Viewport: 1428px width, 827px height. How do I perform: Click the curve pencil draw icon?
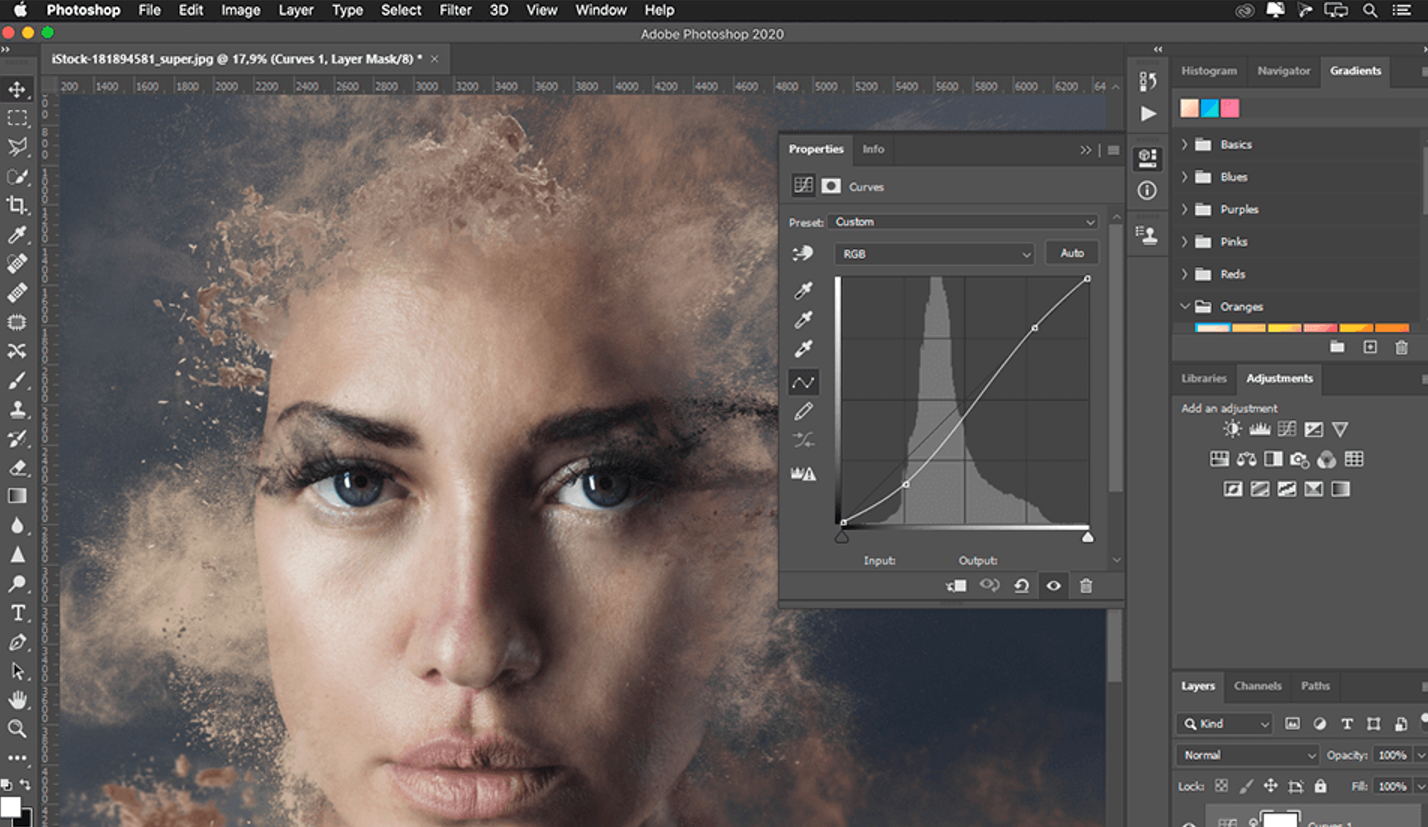coord(803,411)
